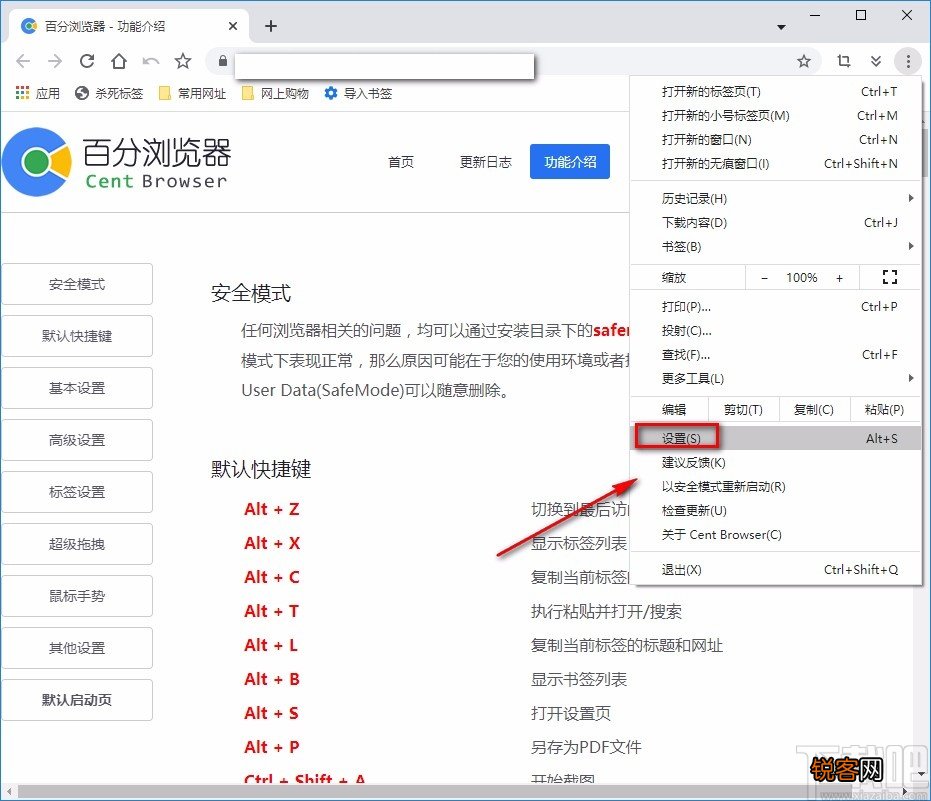Screen dimensions: 931x801
Task: Click 其他设置 sidebar button
Action: (x=77, y=648)
